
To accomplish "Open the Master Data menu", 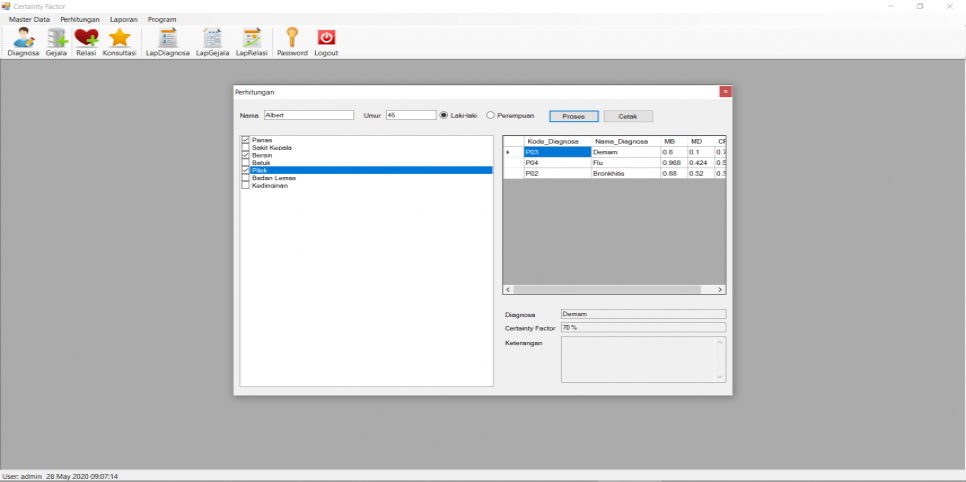I will pos(30,19).
